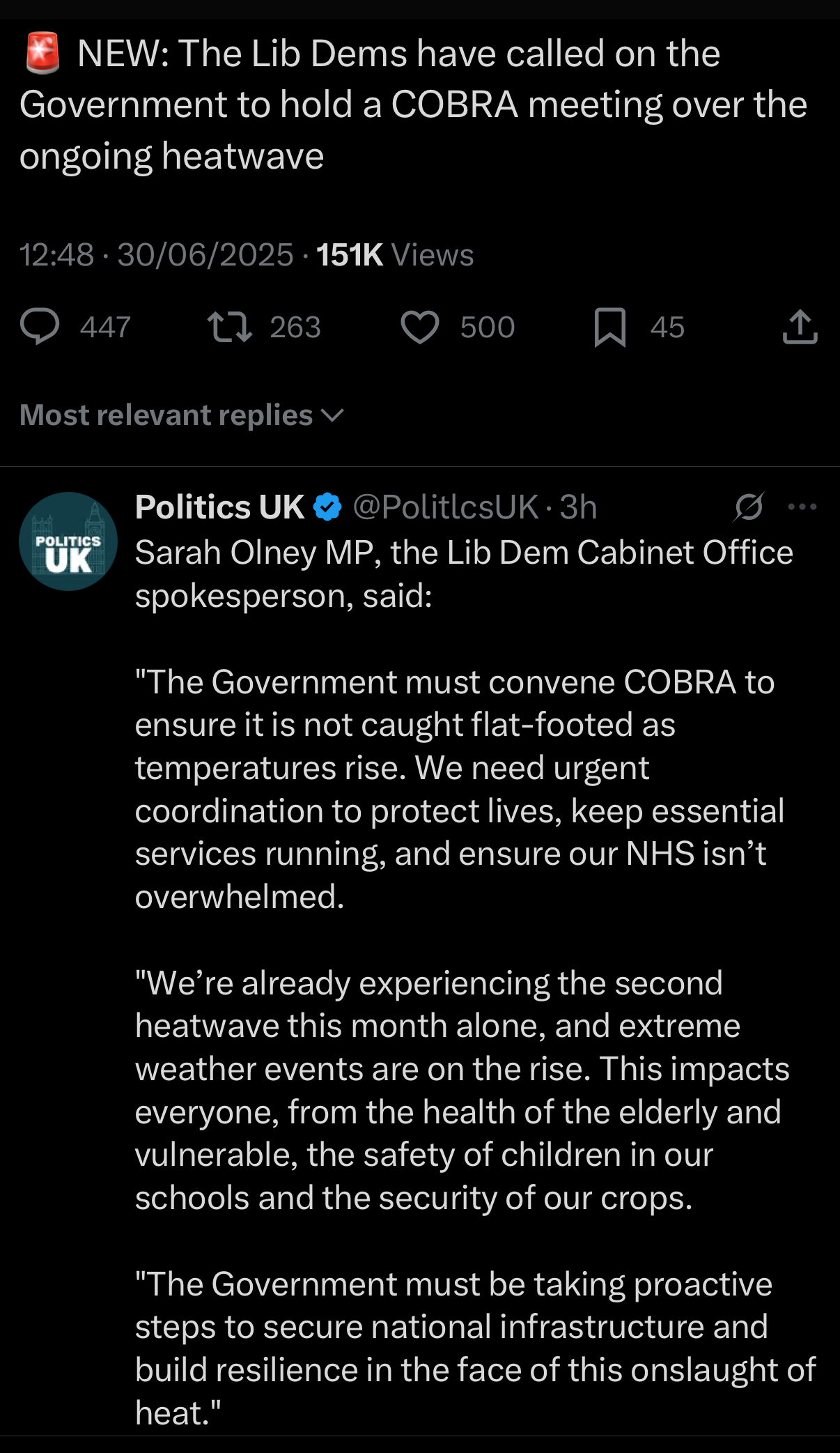840x1453 pixels.
Task: Click the blue verified badge
Action: [x=327, y=507]
